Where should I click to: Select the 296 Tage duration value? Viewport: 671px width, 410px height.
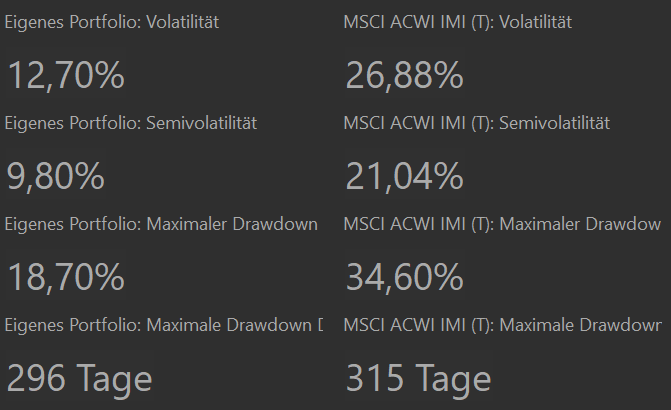(x=79, y=379)
